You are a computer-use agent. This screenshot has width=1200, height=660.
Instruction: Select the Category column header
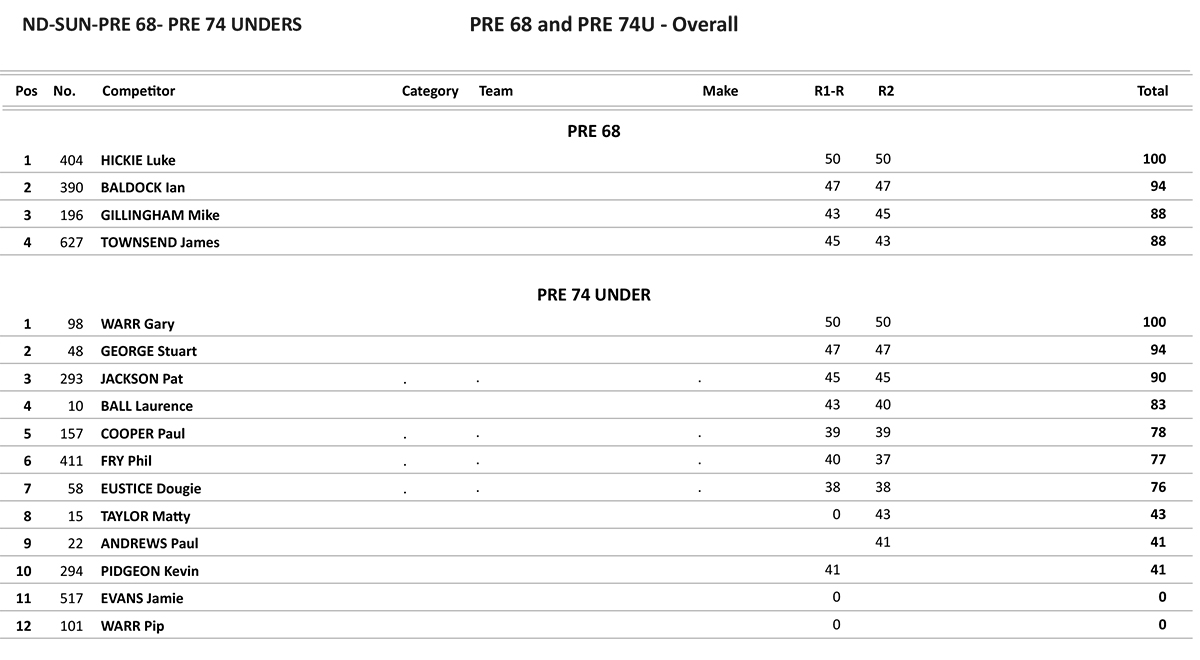click(430, 91)
